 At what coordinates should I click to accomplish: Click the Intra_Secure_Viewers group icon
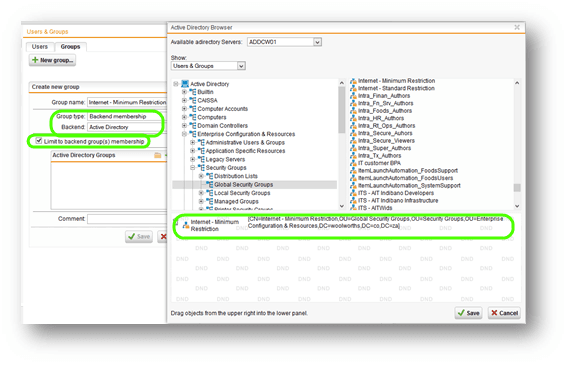[x=353, y=141]
